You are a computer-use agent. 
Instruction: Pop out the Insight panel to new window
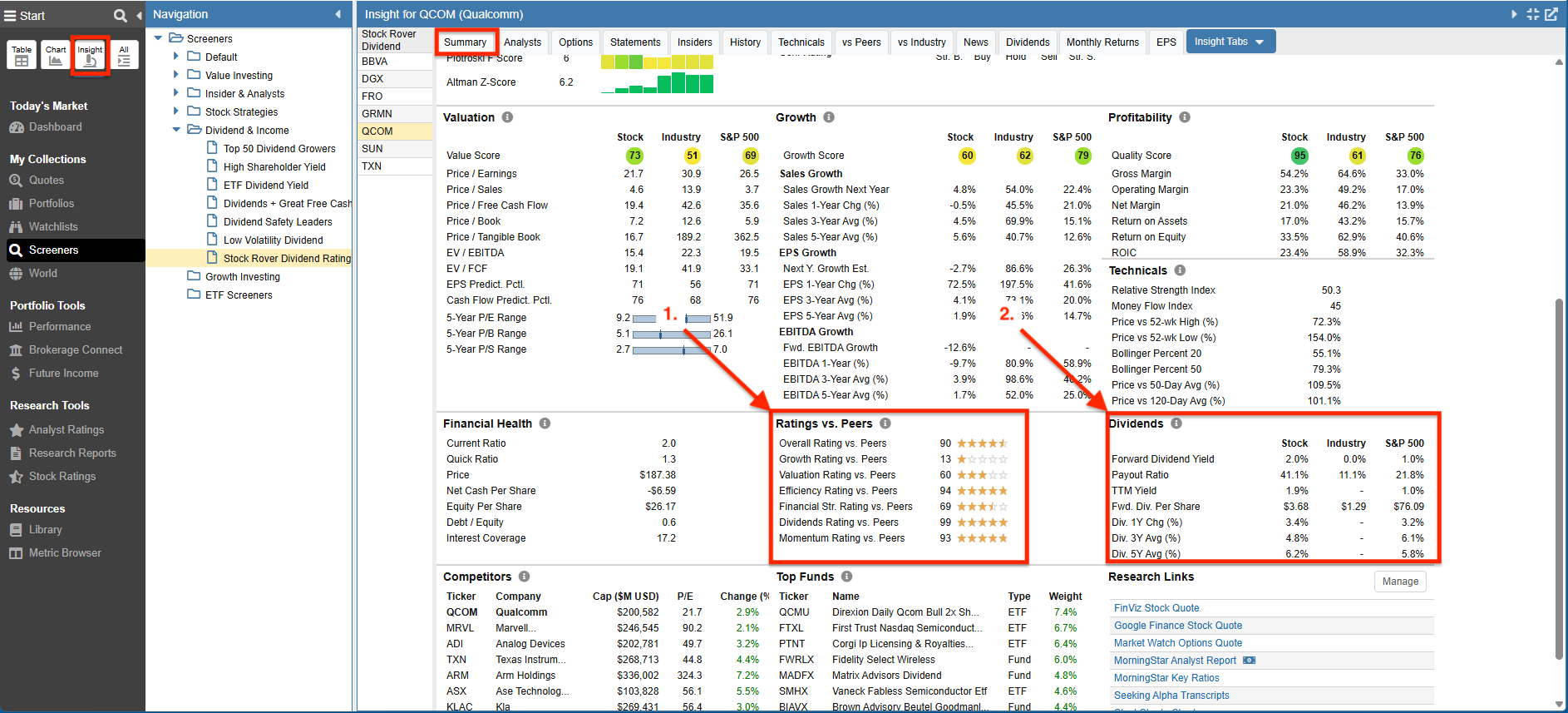(1551, 14)
